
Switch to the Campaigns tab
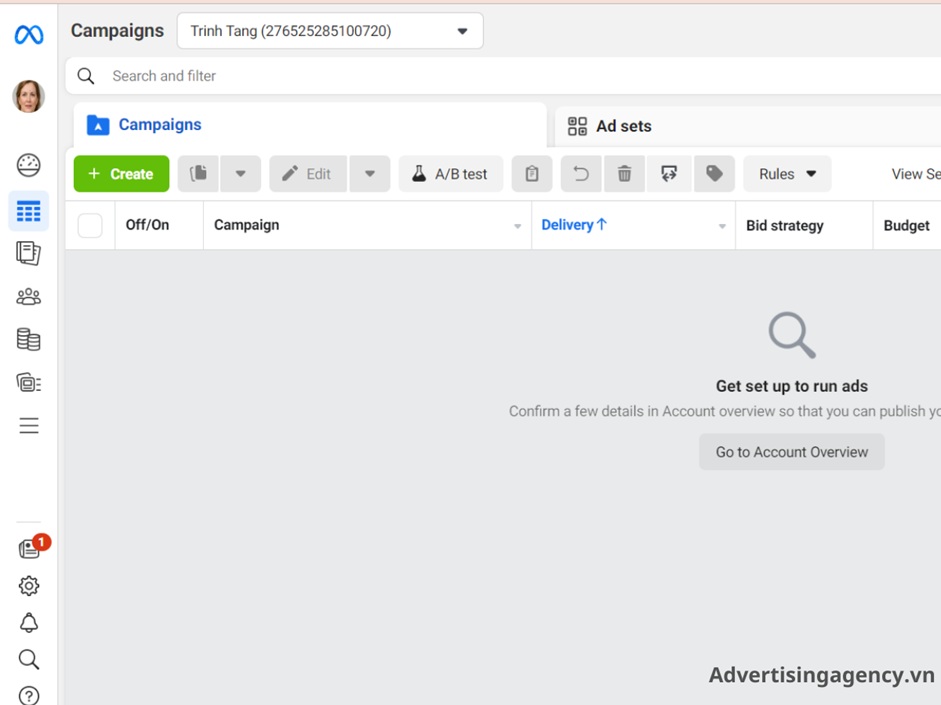310,125
